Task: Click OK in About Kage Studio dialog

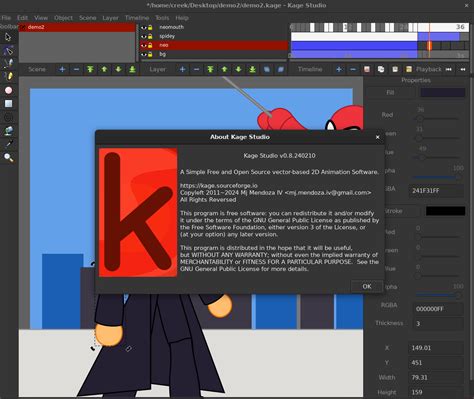Action: 367,286
